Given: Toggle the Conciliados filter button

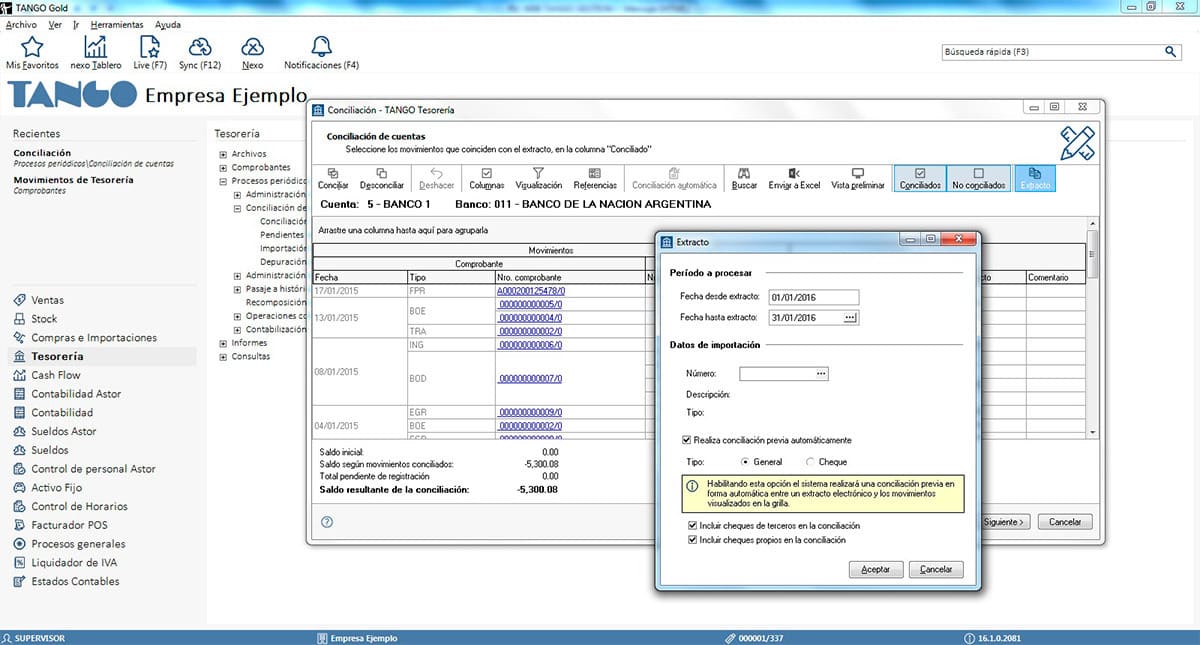Looking at the screenshot, I should (920, 179).
